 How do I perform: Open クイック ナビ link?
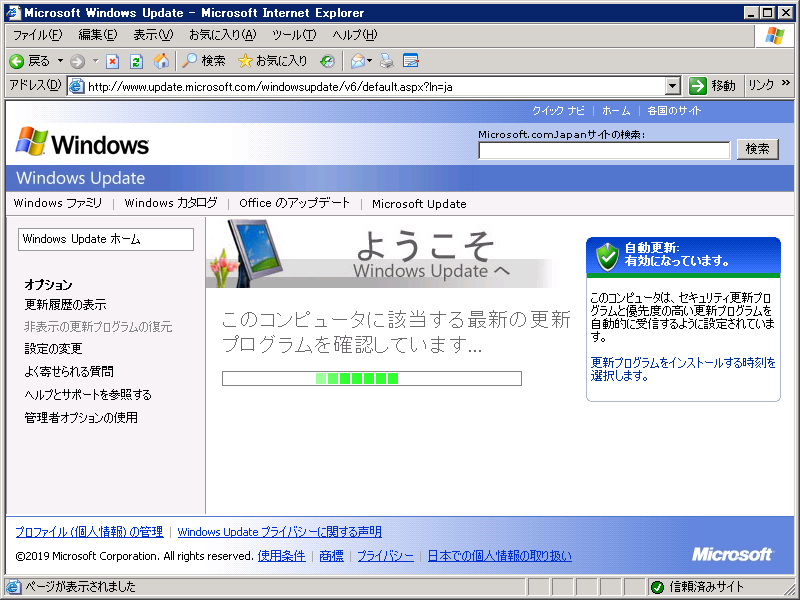[x=558, y=111]
